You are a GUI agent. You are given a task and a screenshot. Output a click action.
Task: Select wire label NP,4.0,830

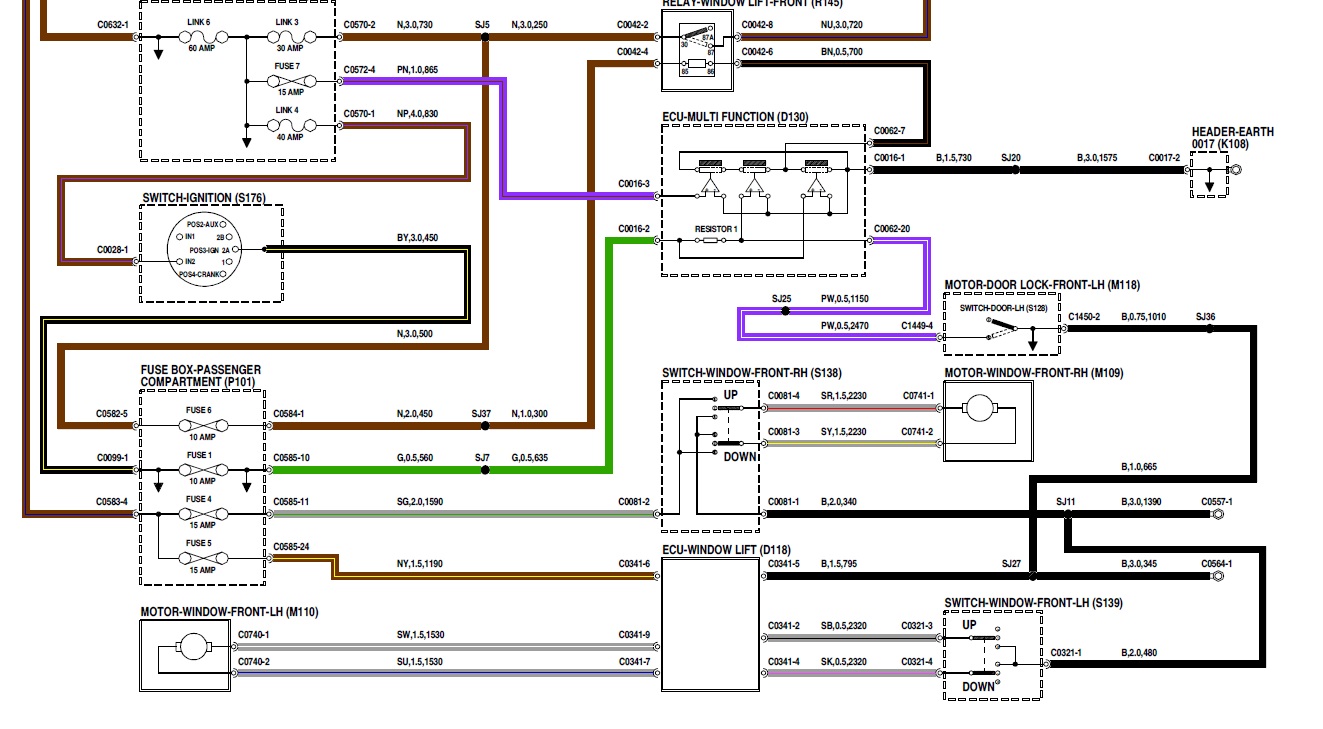416,113
